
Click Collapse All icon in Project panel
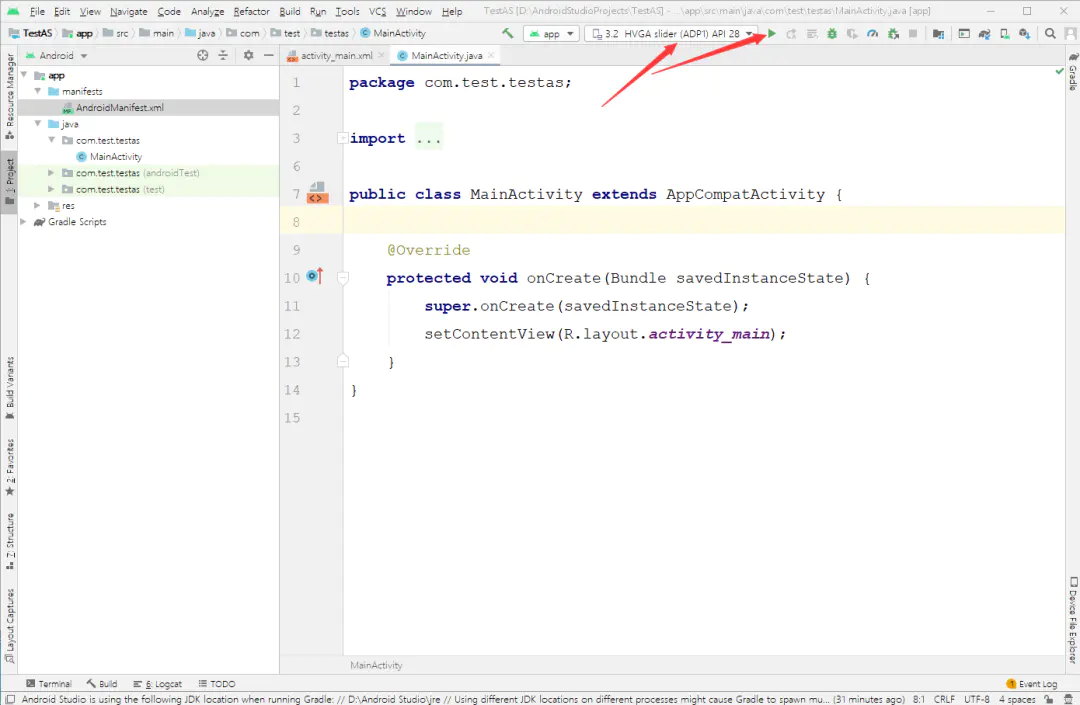pos(223,55)
